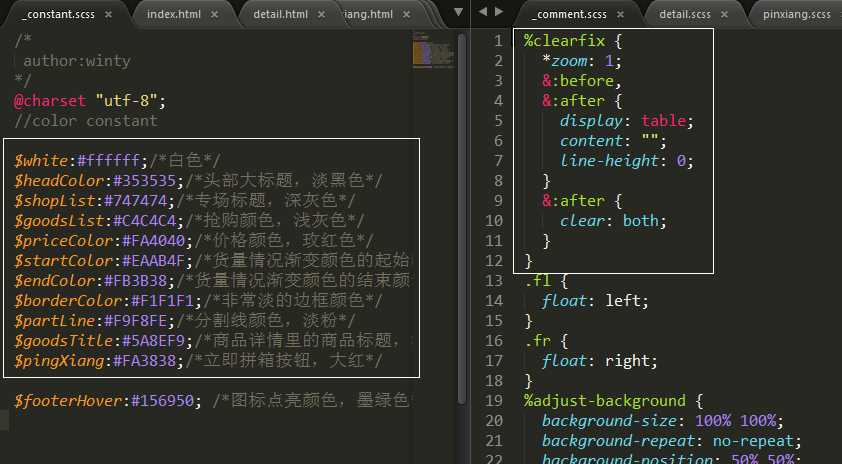The height and width of the screenshot is (464, 842).
Task: Click the background-size: 100% 100%; declaration
Action: tap(663, 420)
